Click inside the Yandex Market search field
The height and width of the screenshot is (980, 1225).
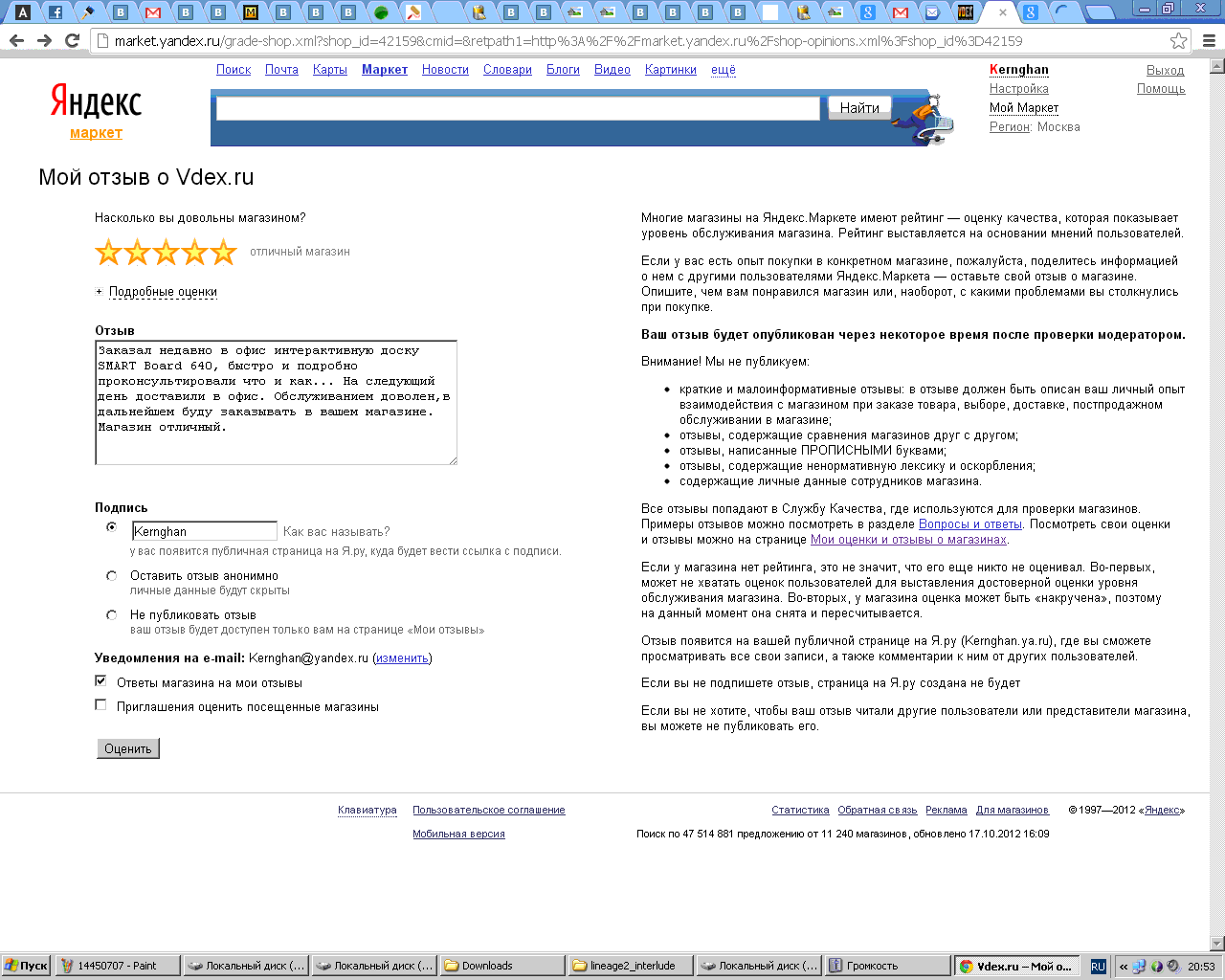coord(518,108)
